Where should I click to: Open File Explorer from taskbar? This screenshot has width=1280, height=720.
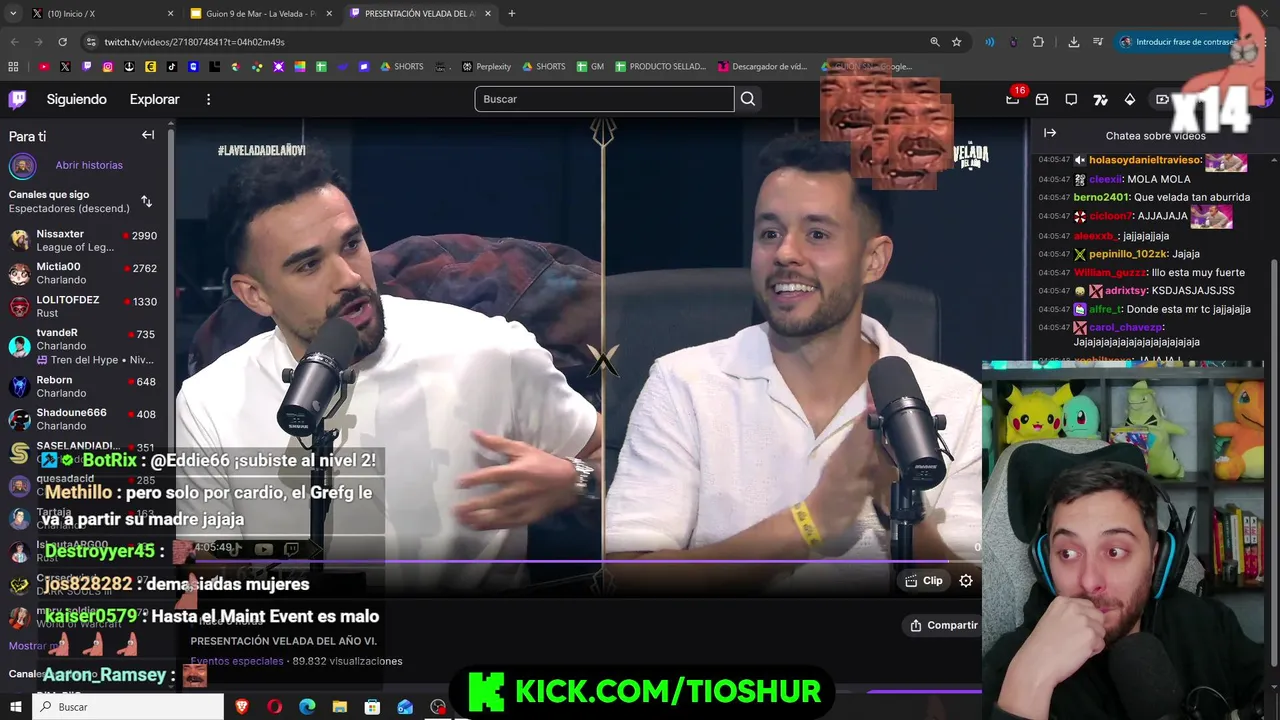[x=340, y=707]
